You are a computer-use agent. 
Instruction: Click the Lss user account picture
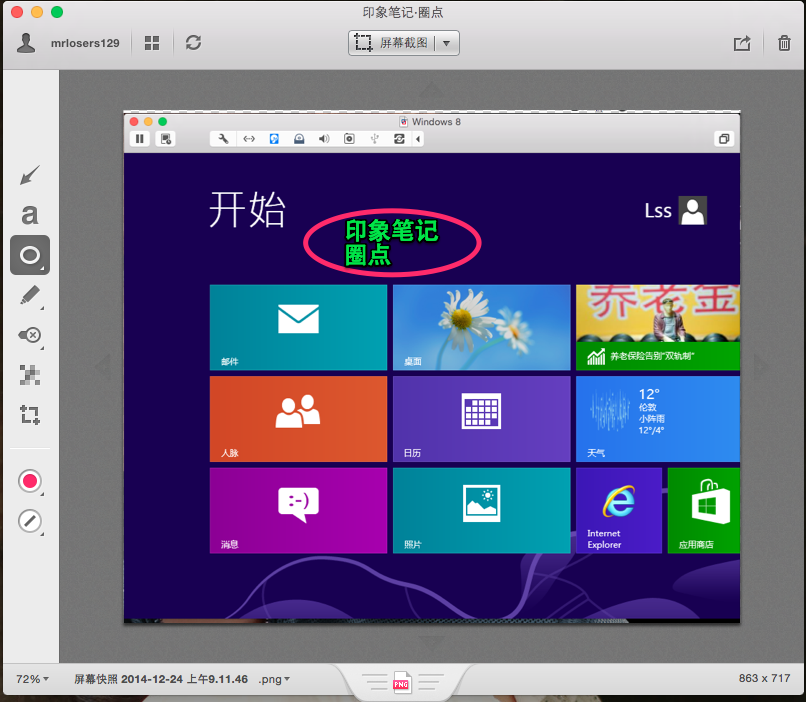coord(692,211)
